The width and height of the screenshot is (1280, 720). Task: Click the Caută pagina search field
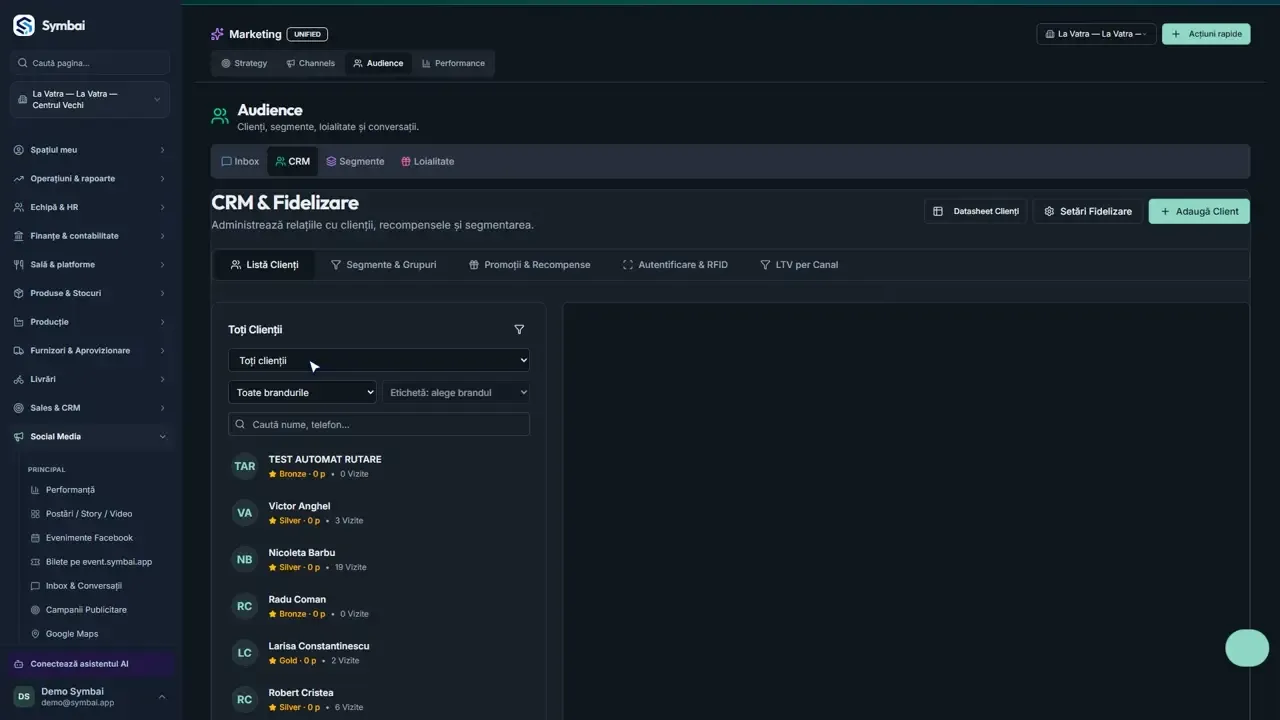pos(90,63)
